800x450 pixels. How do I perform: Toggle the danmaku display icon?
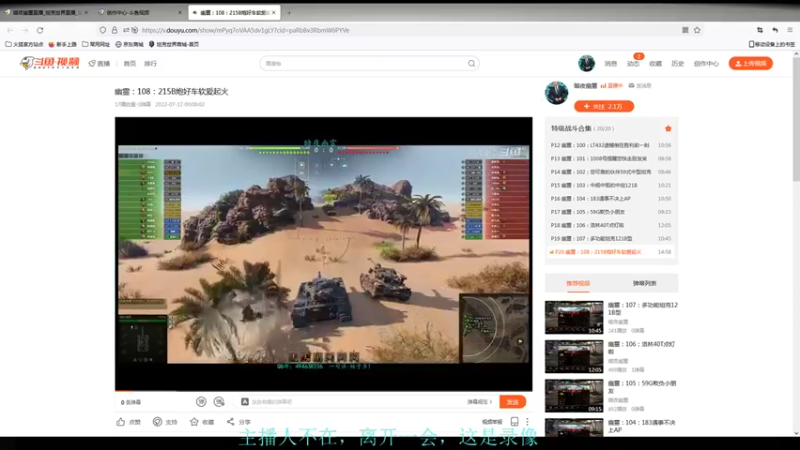coord(201,402)
